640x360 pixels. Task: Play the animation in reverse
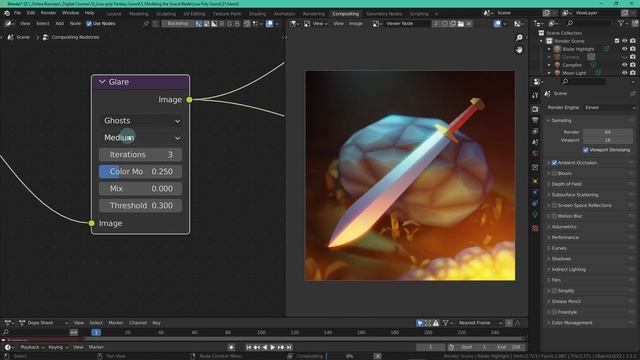pyautogui.click(x=264, y=347)
